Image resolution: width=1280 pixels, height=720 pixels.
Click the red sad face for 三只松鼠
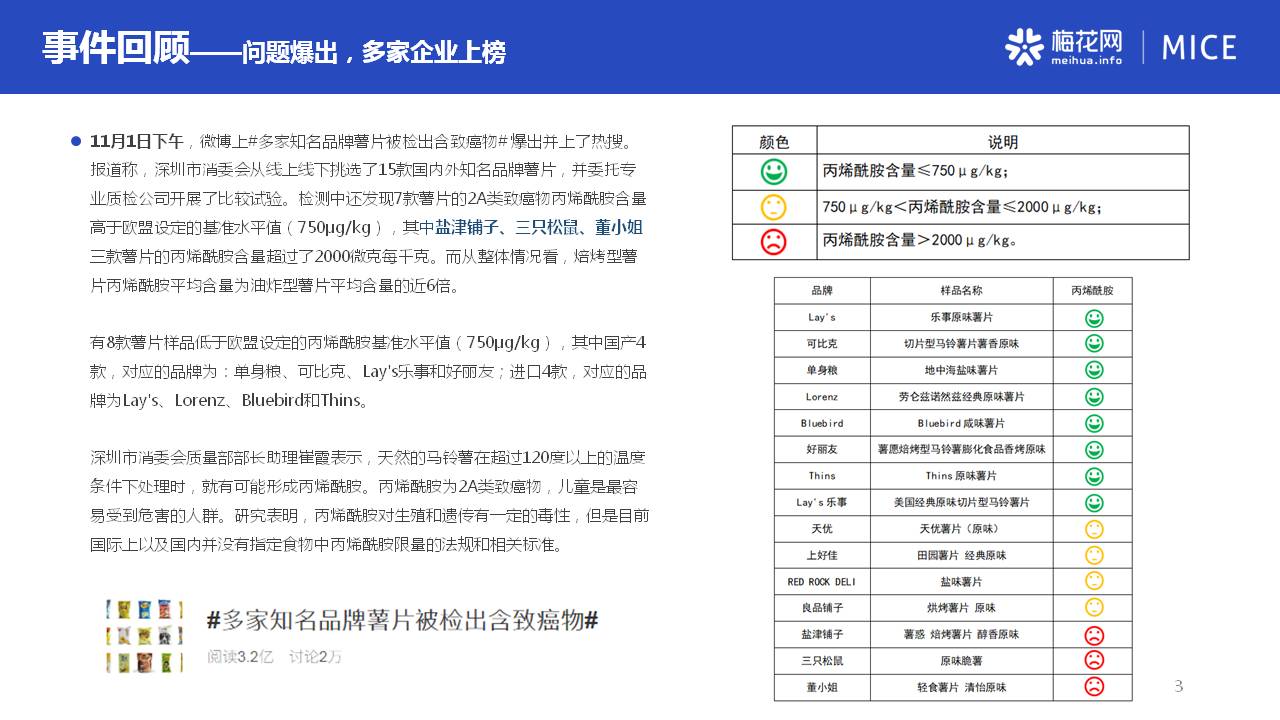coord(1094,660)
